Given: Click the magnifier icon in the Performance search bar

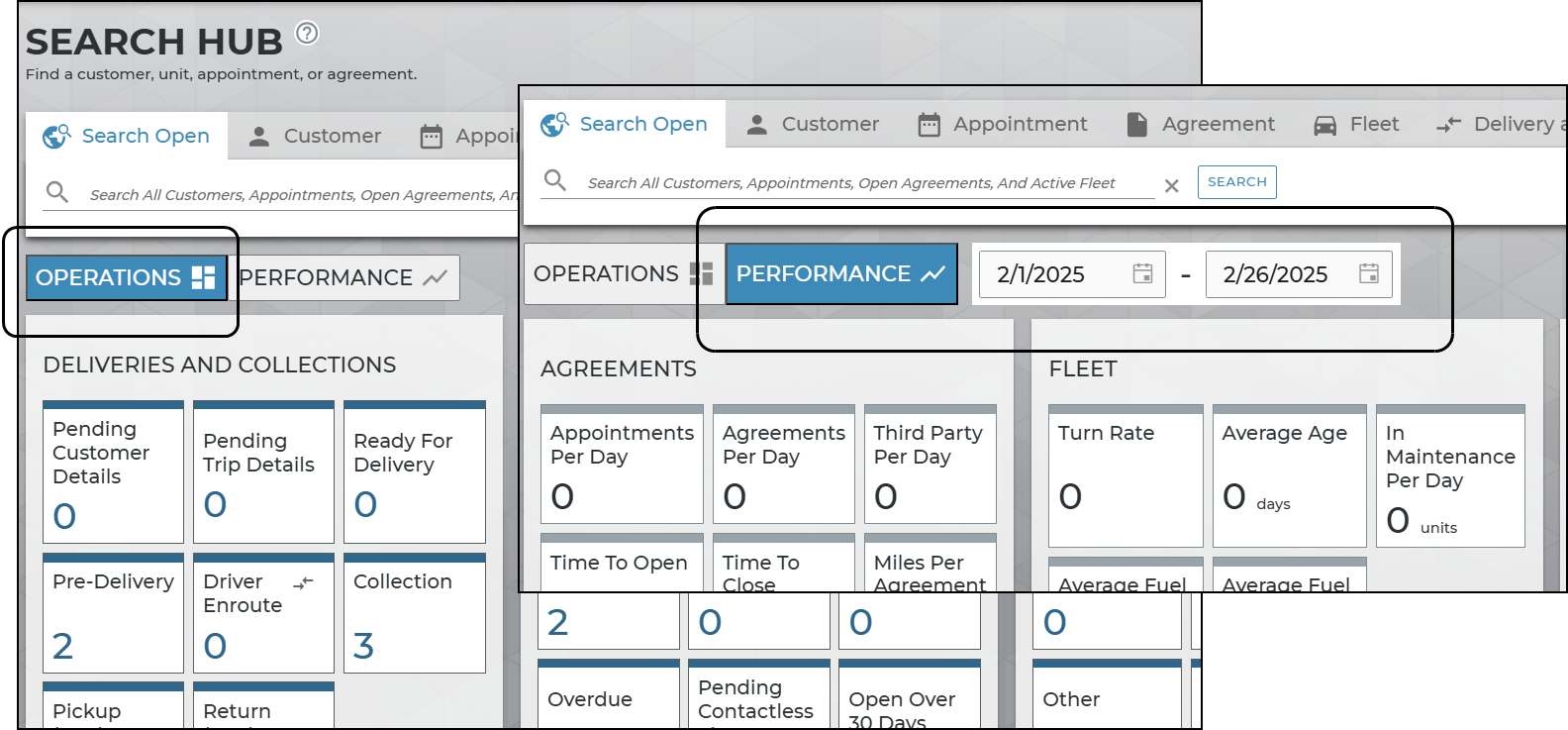Looking at the screenshot, I should (555, 180).
